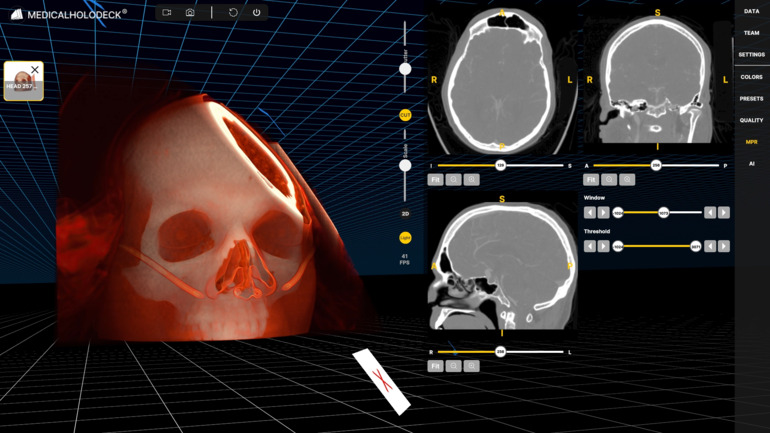Click the Cutter vertical slider handle
This screenshot has height=433, width=770.
pos(405,69)
